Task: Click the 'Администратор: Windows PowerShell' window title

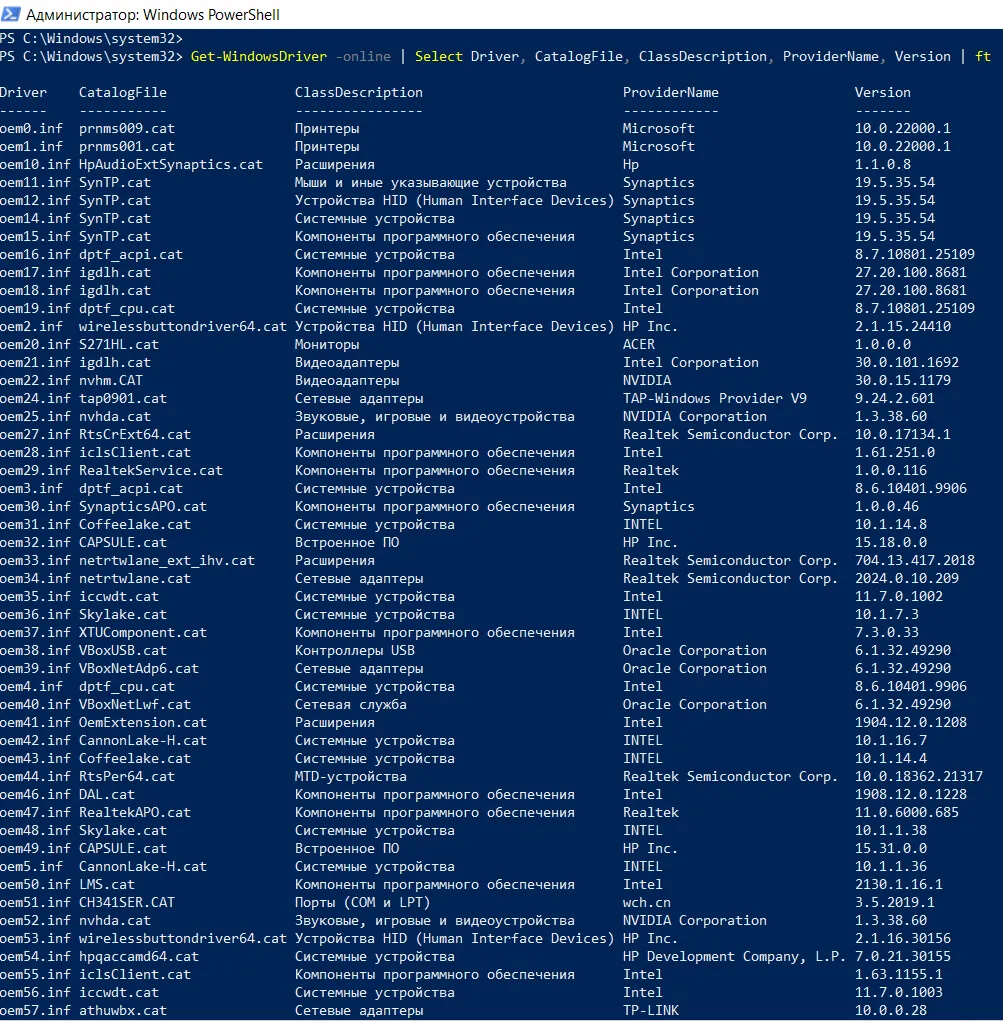Action: 152,14
